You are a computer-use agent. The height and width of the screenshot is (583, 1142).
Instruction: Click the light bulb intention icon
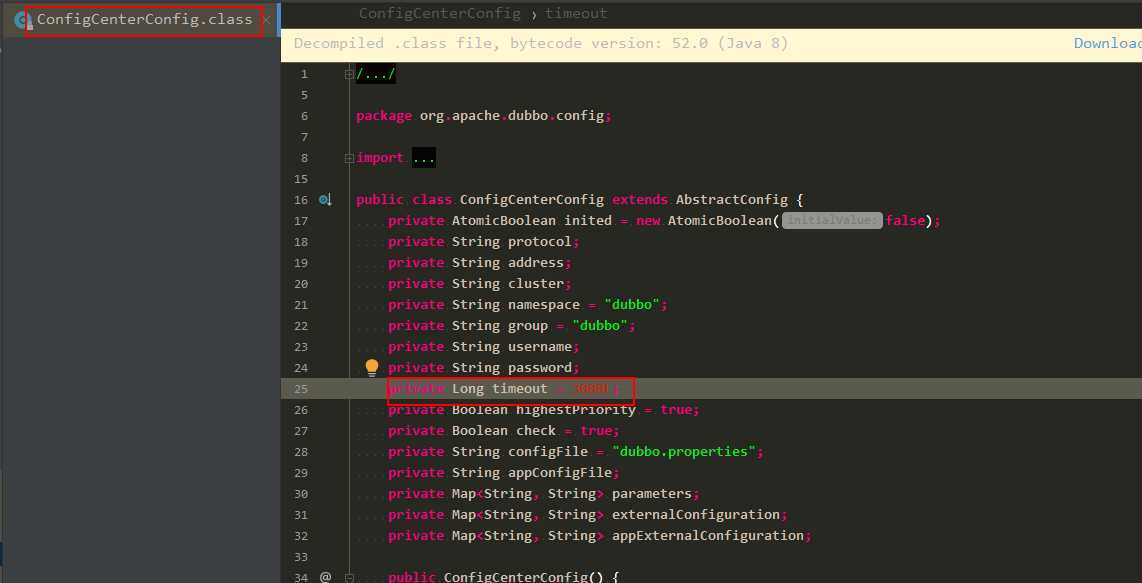tap(372, 367)
